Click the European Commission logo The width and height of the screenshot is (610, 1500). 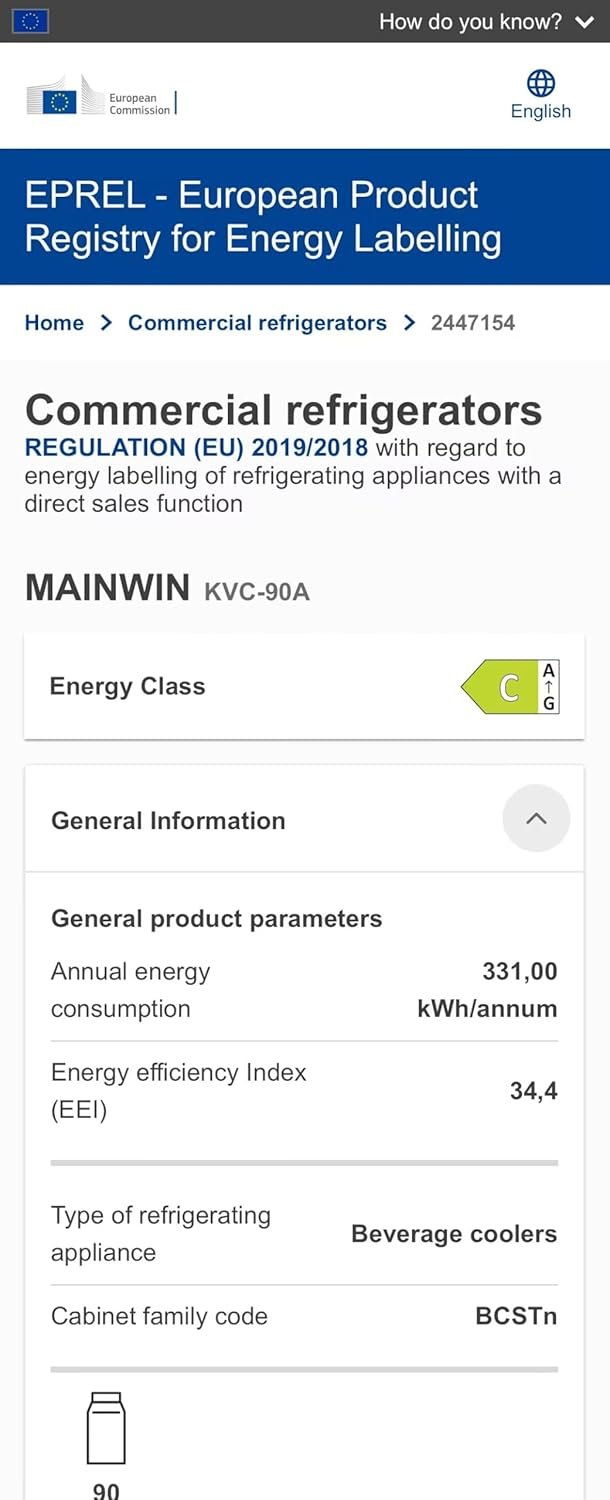point(101,100)
